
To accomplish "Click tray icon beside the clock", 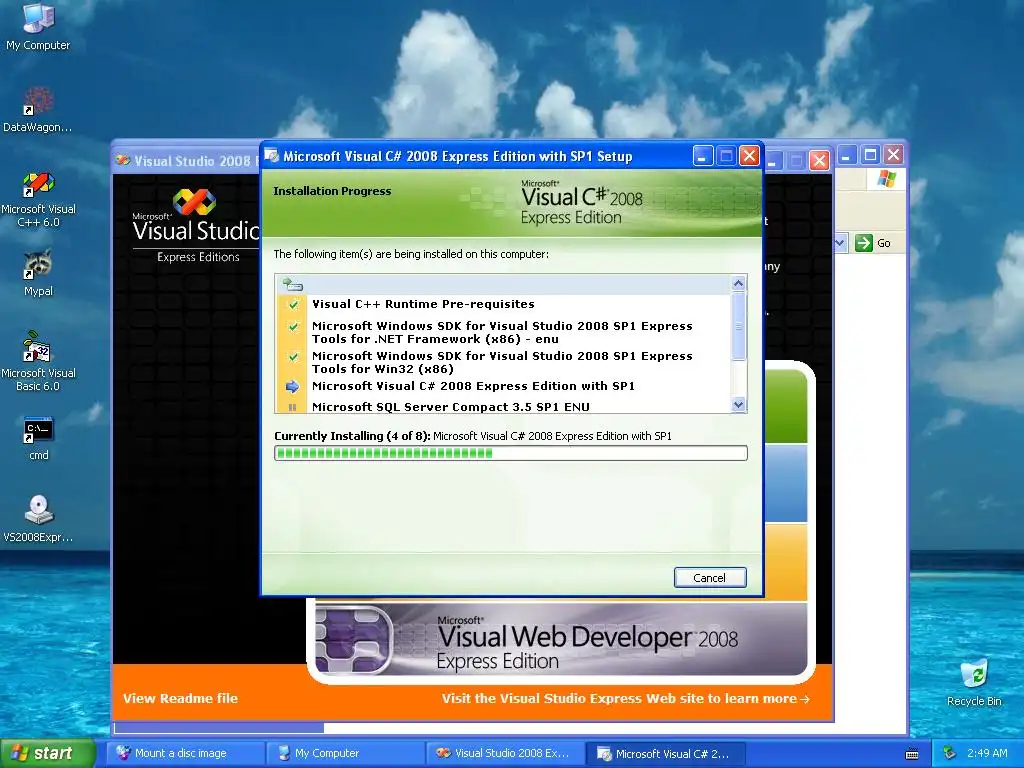I will 950,753.
